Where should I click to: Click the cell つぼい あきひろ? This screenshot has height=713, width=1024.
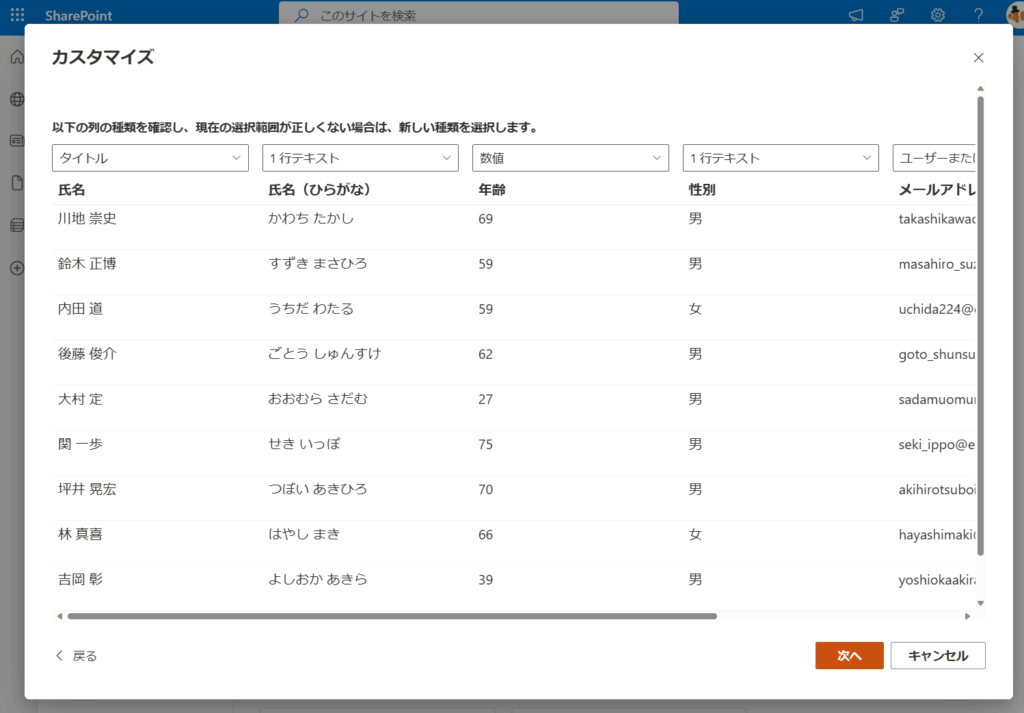318,489
